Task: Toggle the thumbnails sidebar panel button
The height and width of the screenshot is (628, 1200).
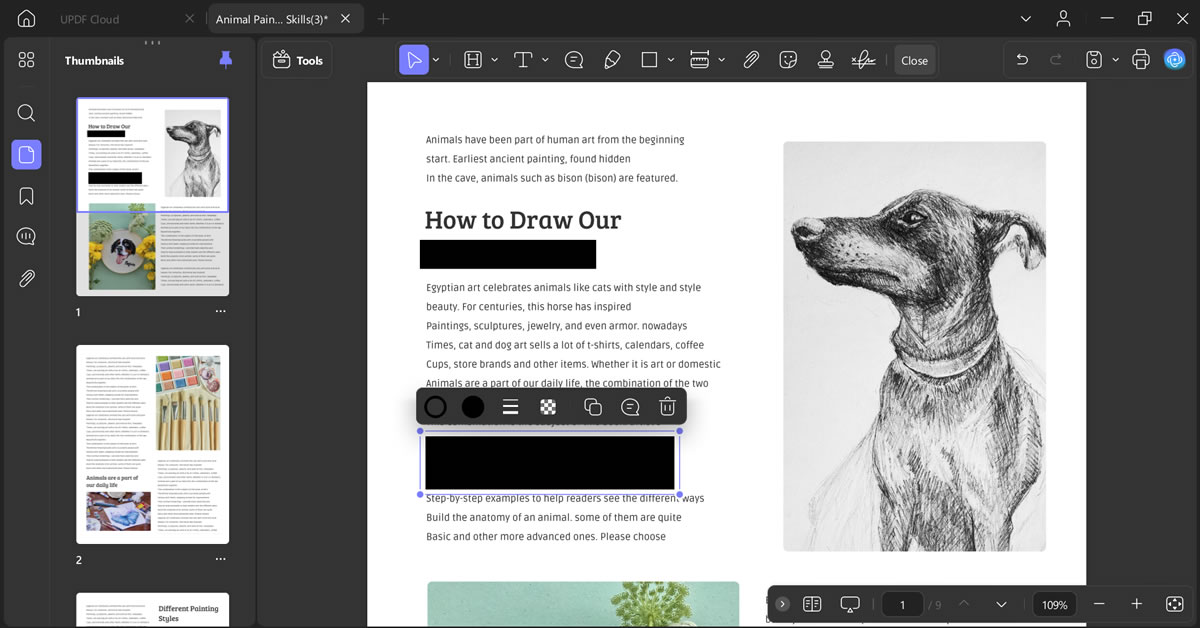Action: [x=27, y=154]
